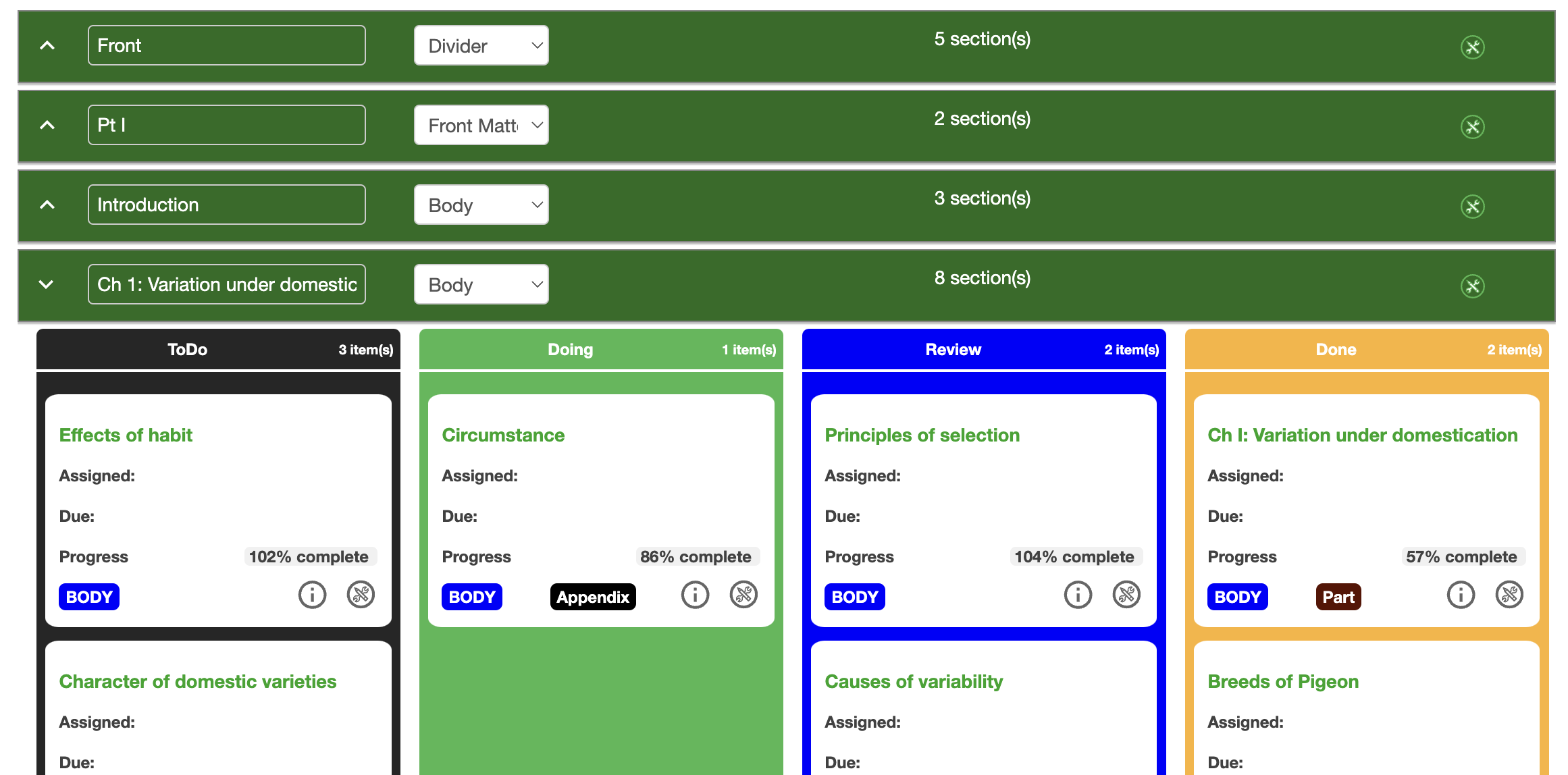The image size is (1568, 775).
Task: Click the 86% progress text on Circumstance card
Action: click(x=697, y=556)
